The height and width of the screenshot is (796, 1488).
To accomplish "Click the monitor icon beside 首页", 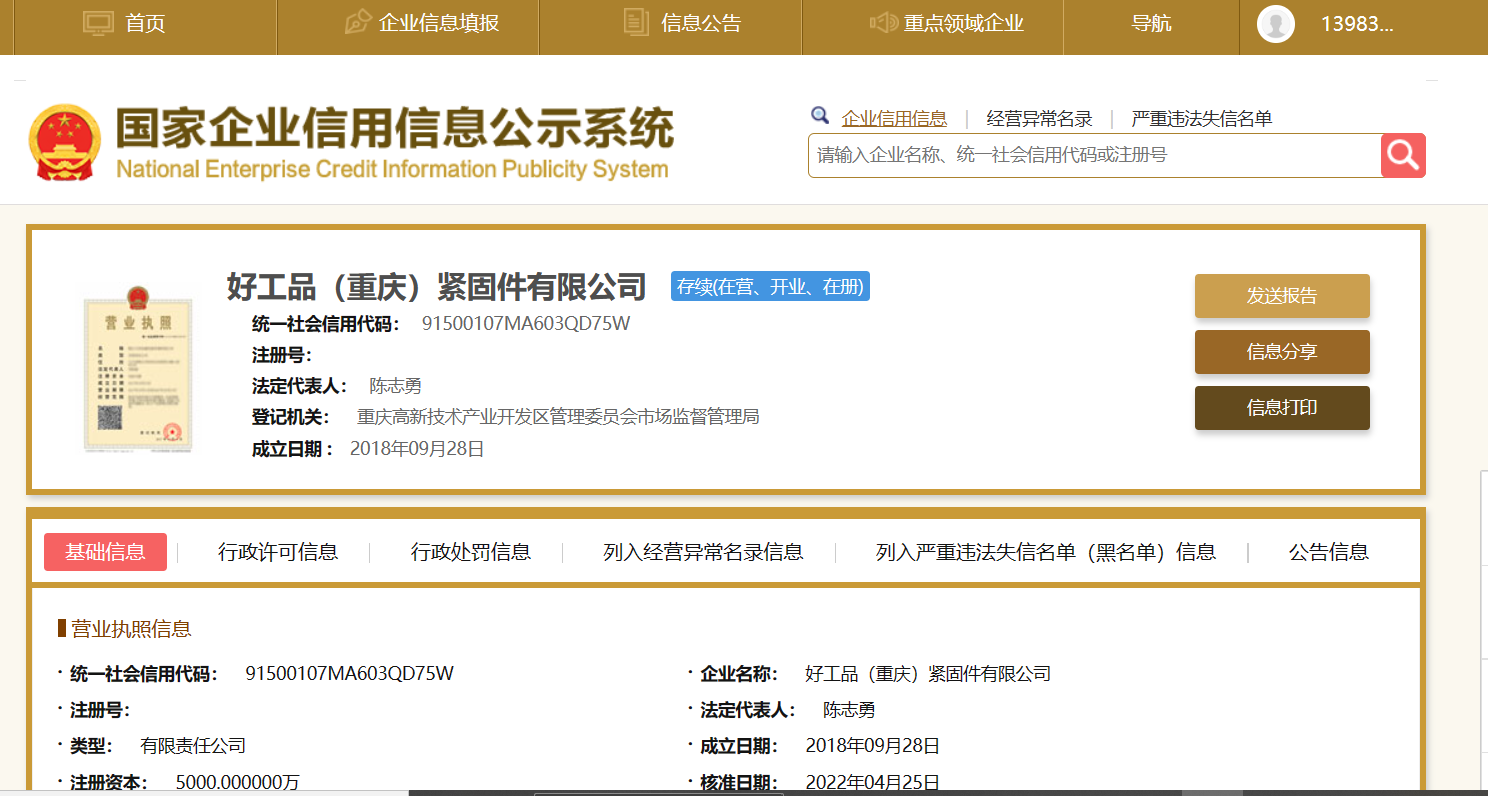I will [99, 22].
